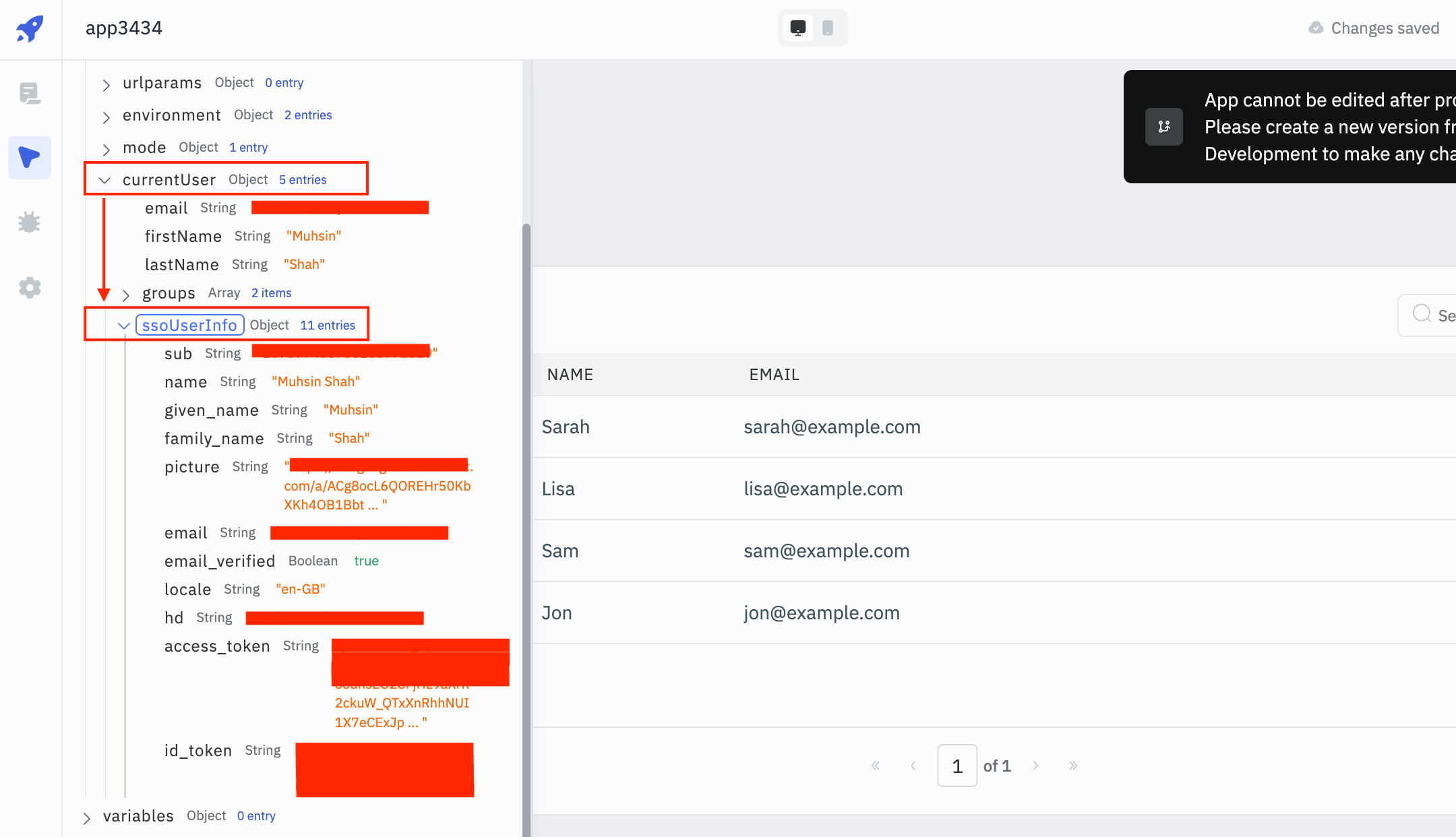The width and height of the screenshot is (1456, 837).
Task: Go to next table page
Action: 1035,766
